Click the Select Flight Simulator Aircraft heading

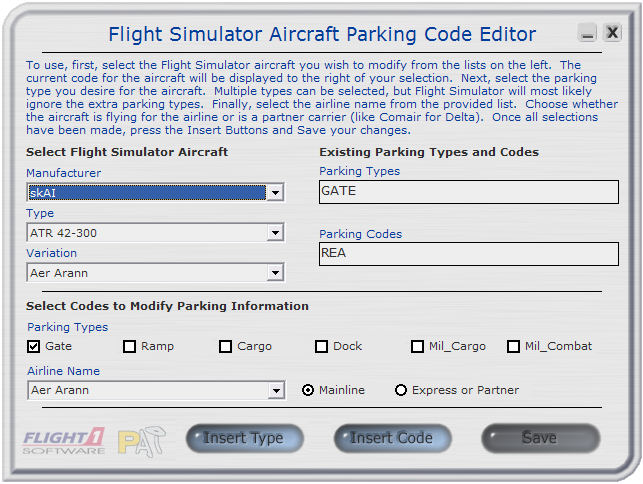127,152
